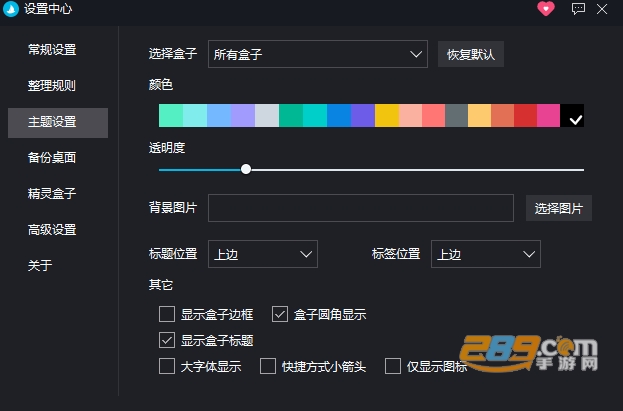This screenshot has width=623, height=411.
Task: Toggle the 显示盒子标题 checkbox
Action: (x=167, y=340)
